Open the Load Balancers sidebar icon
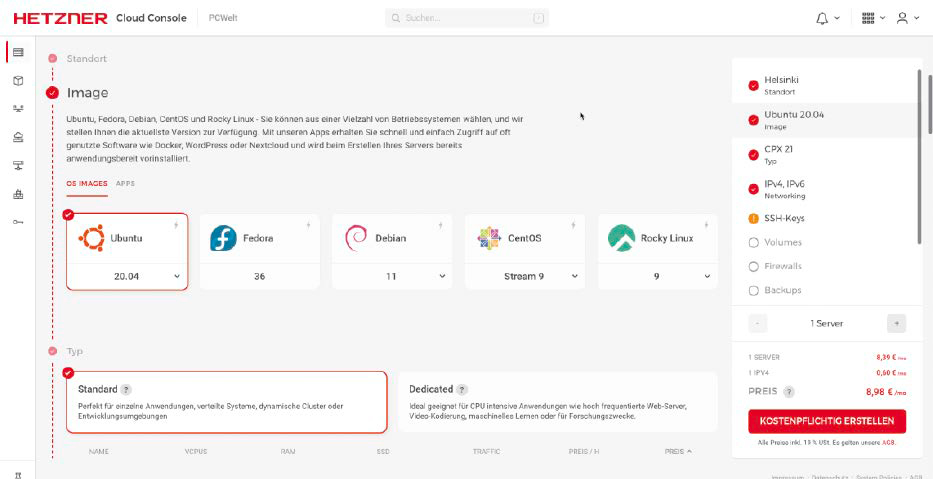Viewport: 933px width, 479px height. pos(18,109)
